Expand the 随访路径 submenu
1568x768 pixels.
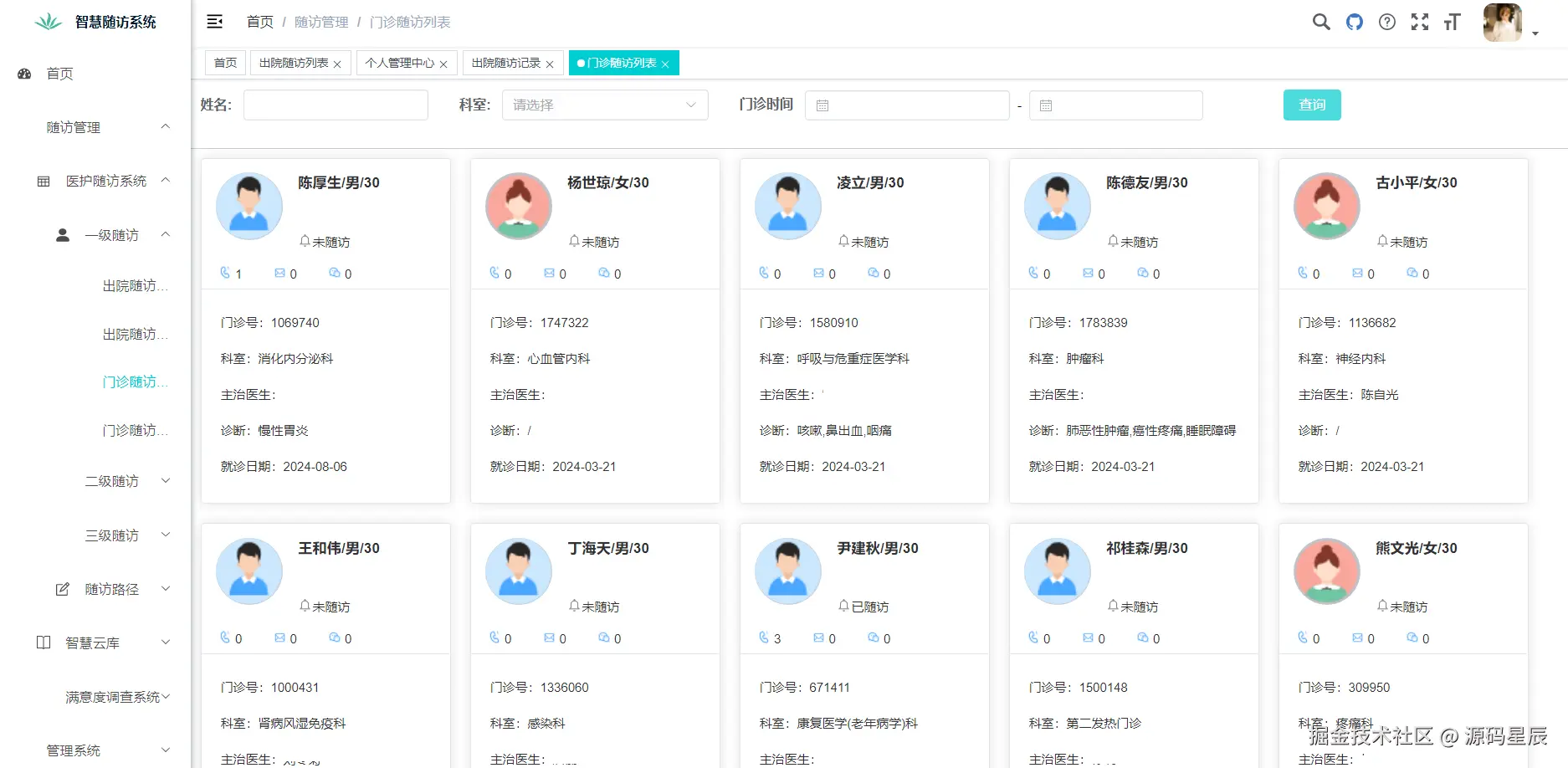coord(95,589)
